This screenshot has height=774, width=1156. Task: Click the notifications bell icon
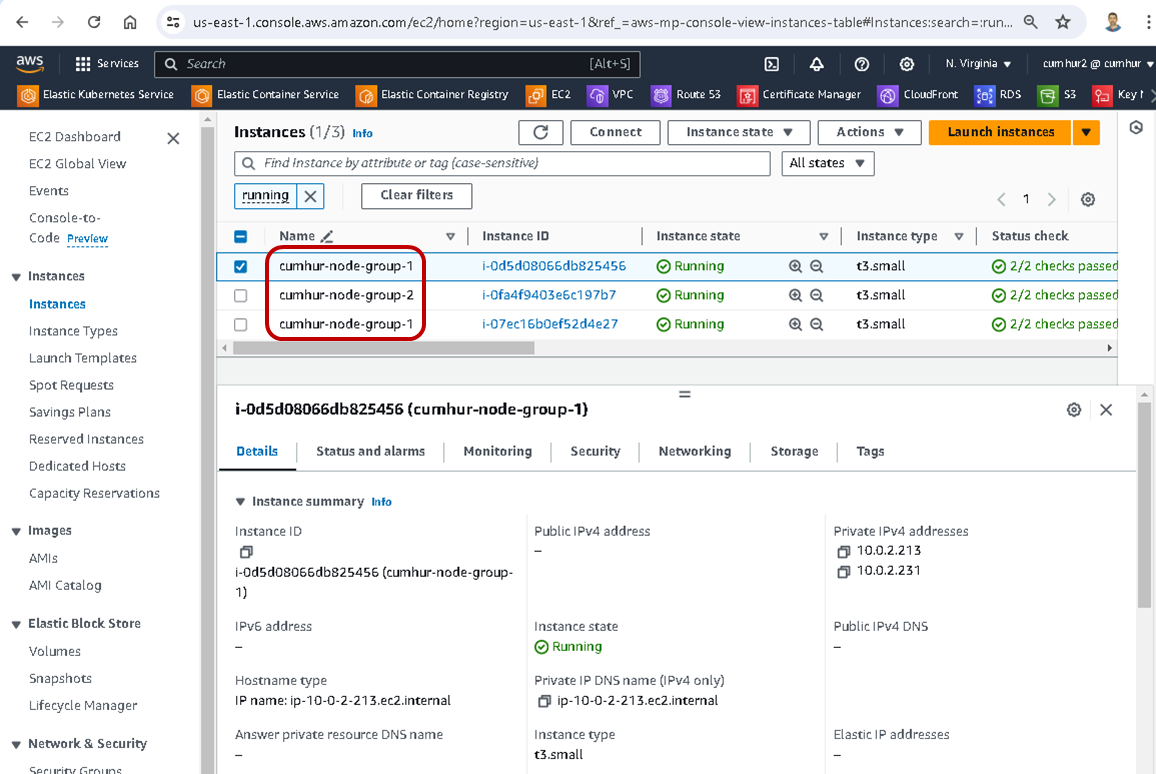817,64
